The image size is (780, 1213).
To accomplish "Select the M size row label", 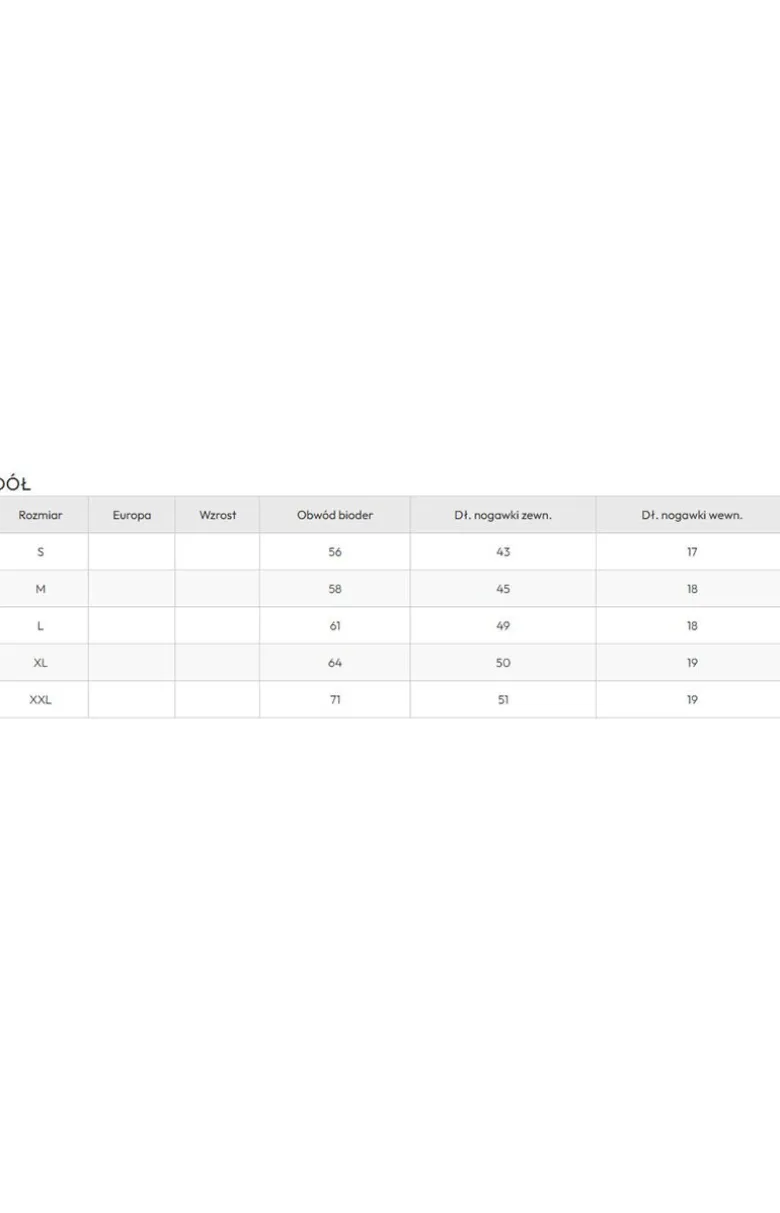I will point(41,589).
